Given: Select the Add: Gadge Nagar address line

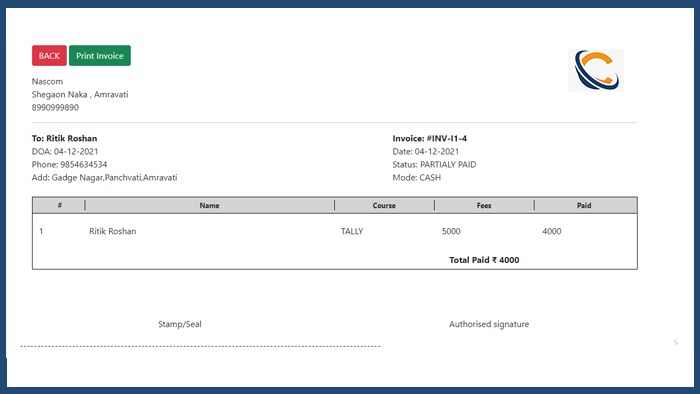Looking at the screenshot, I should coord(104,178).
